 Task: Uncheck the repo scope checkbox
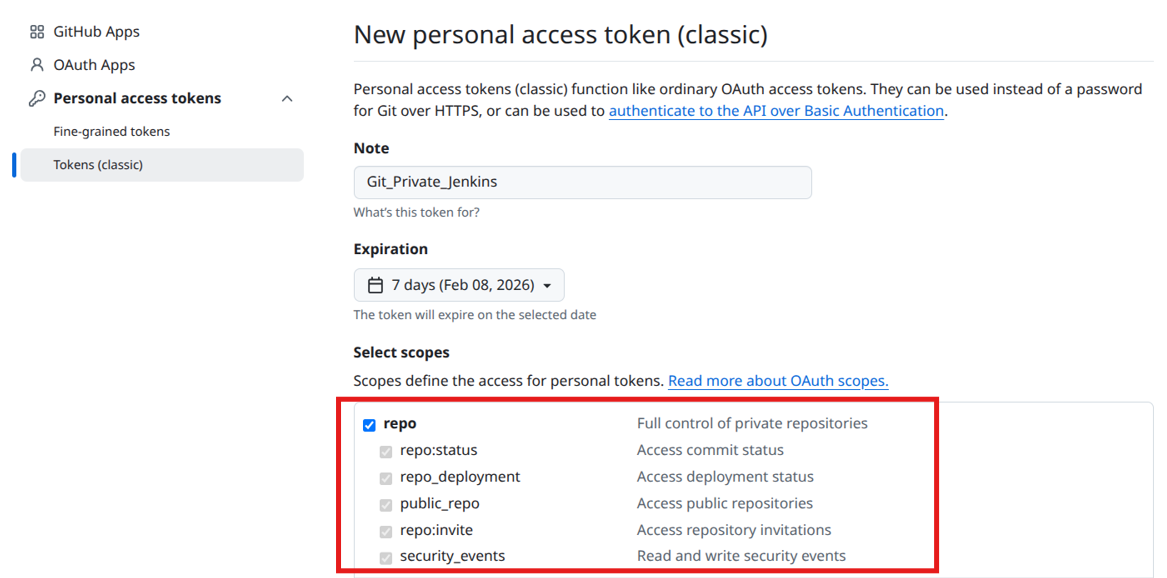pos(369,423)
